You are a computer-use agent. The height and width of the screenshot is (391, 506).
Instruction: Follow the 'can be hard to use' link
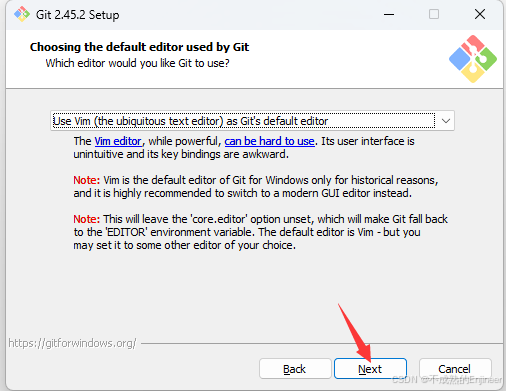269,141
